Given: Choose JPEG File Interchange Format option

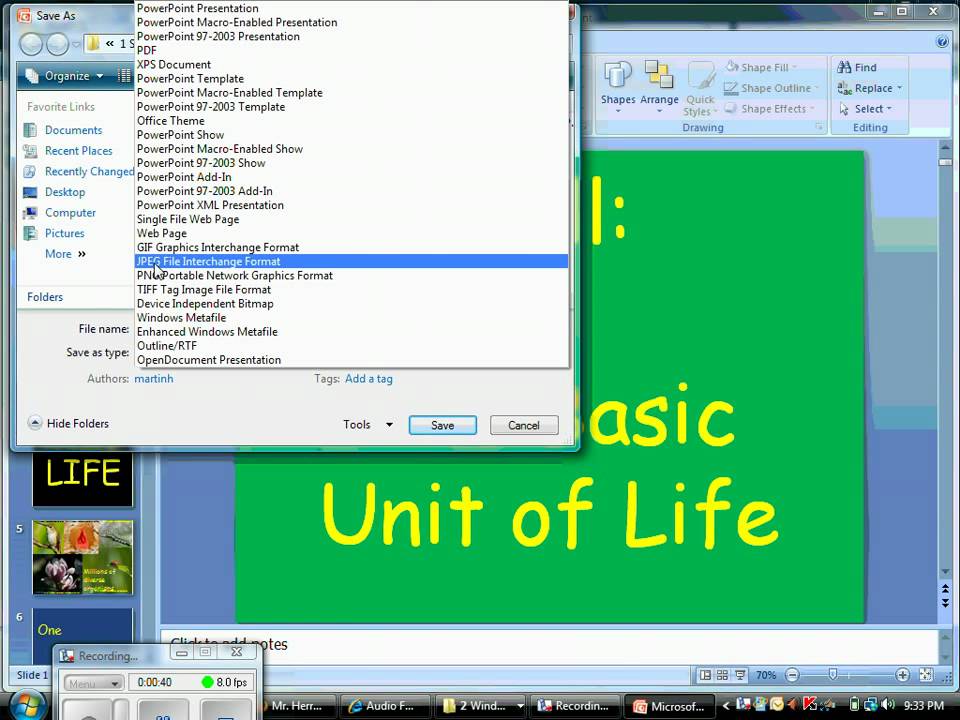Looking at the screenshot, I should (x=351, y=261).
